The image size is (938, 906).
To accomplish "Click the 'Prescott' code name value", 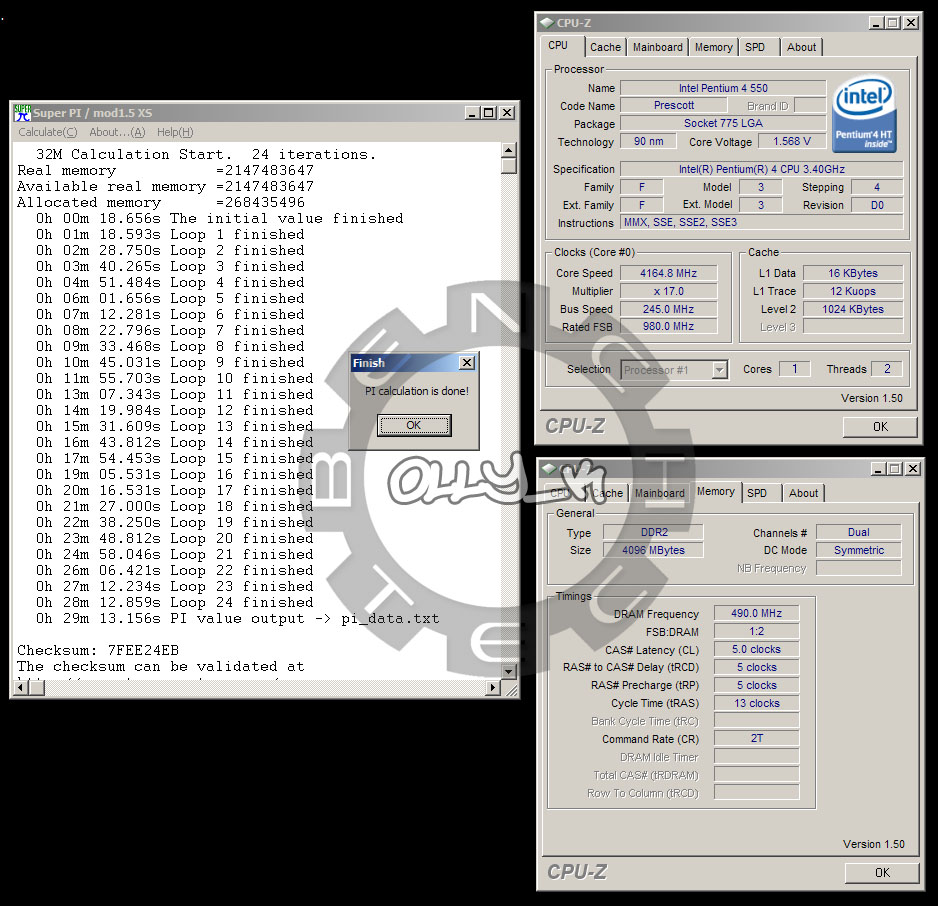I will tap(674, 105).
